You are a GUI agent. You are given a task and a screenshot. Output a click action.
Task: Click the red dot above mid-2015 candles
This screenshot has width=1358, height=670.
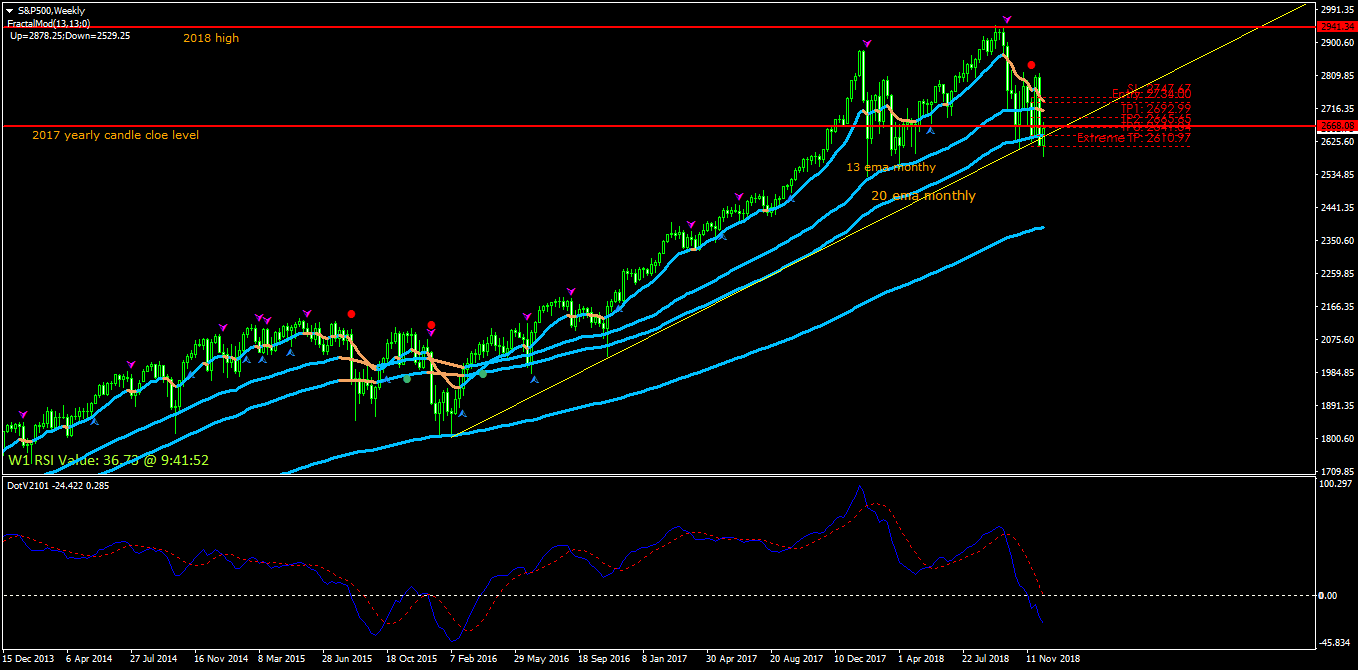351,314
